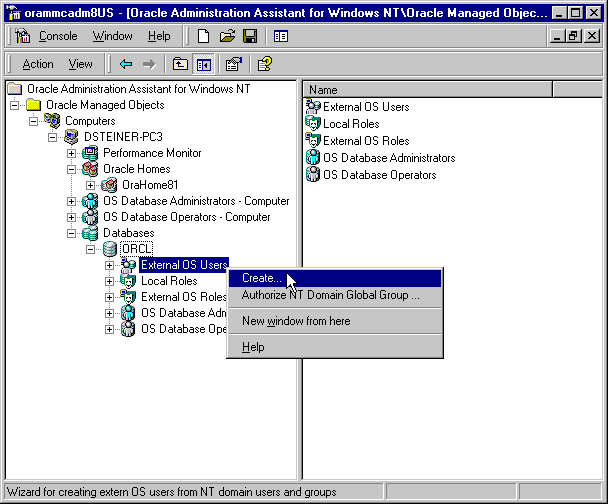
Task: Open the Action menu button
Action: pos(38,64)
